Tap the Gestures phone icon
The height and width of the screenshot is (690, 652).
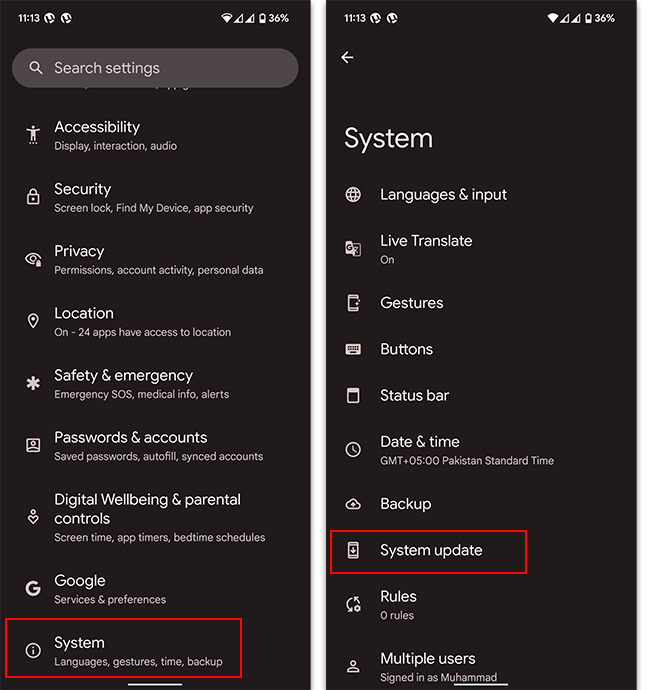353,303
